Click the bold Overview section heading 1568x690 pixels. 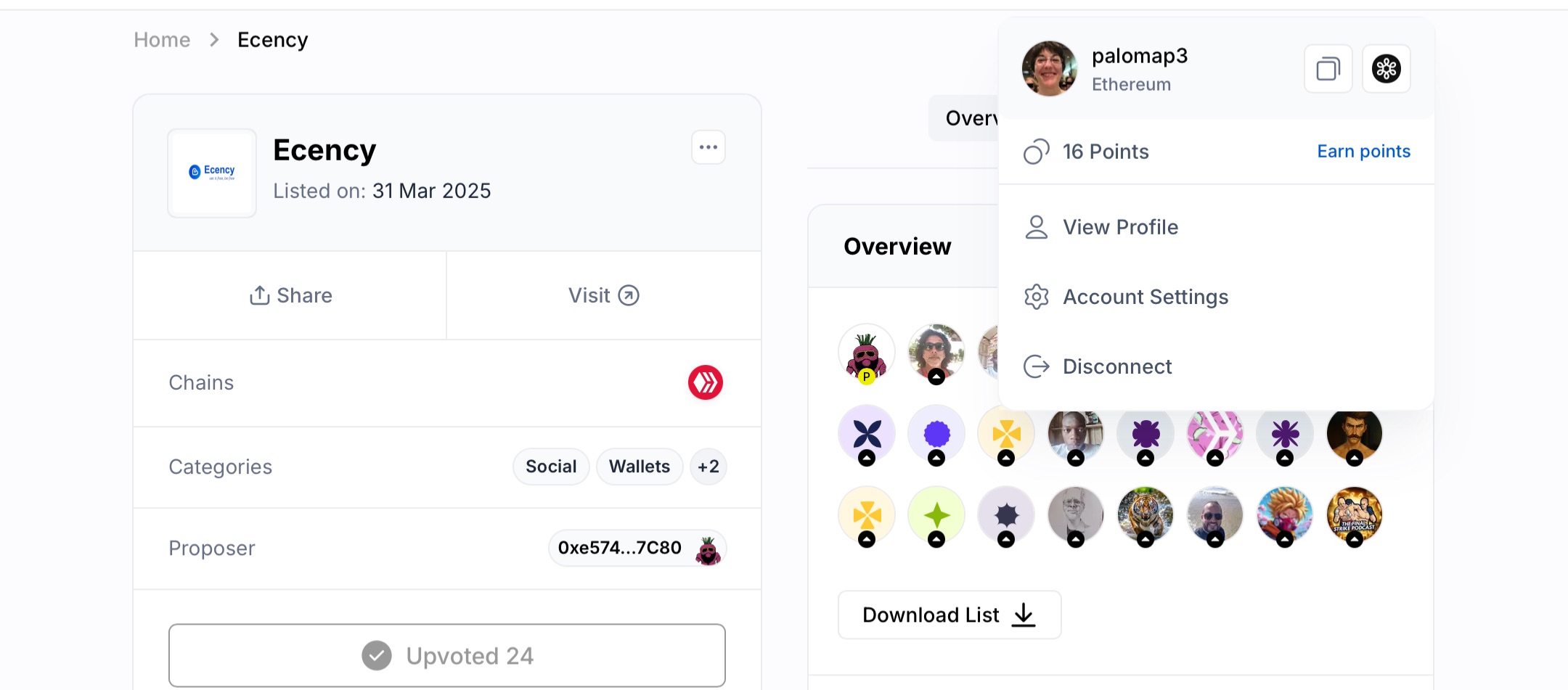[897, 247]
